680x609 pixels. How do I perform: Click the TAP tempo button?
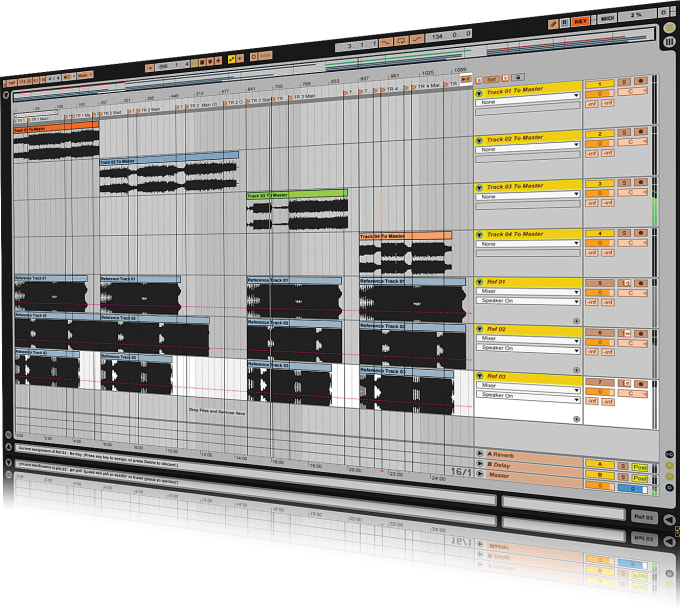tap(11, 83)
